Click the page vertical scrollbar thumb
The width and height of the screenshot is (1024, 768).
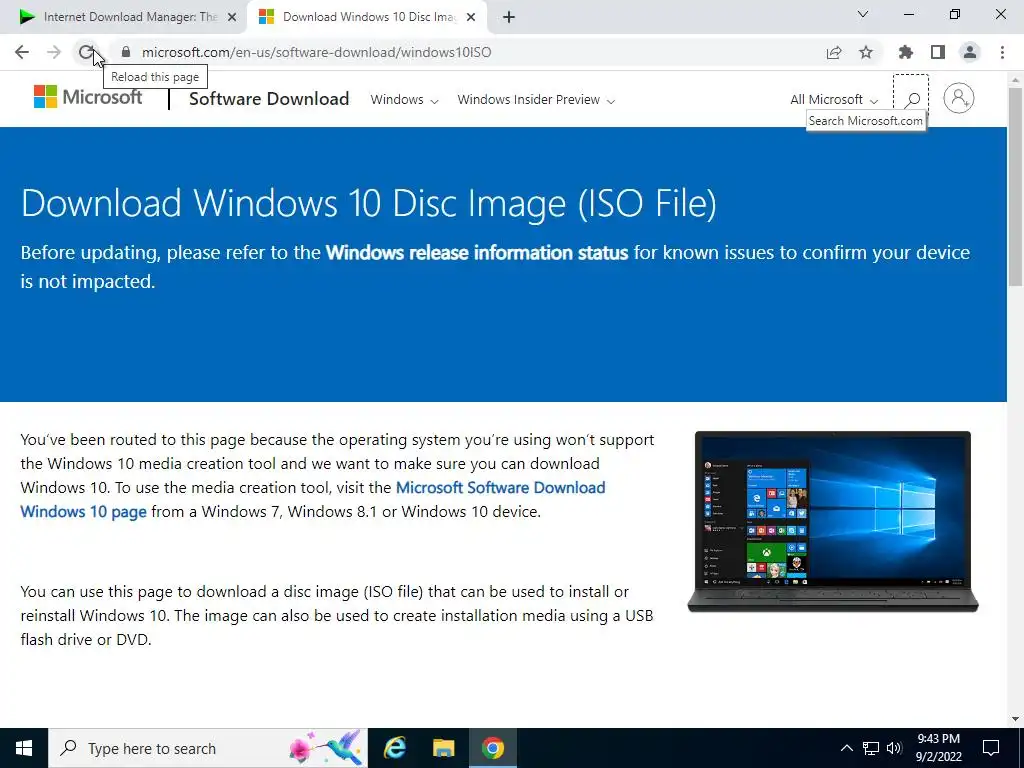(1016, 185)
